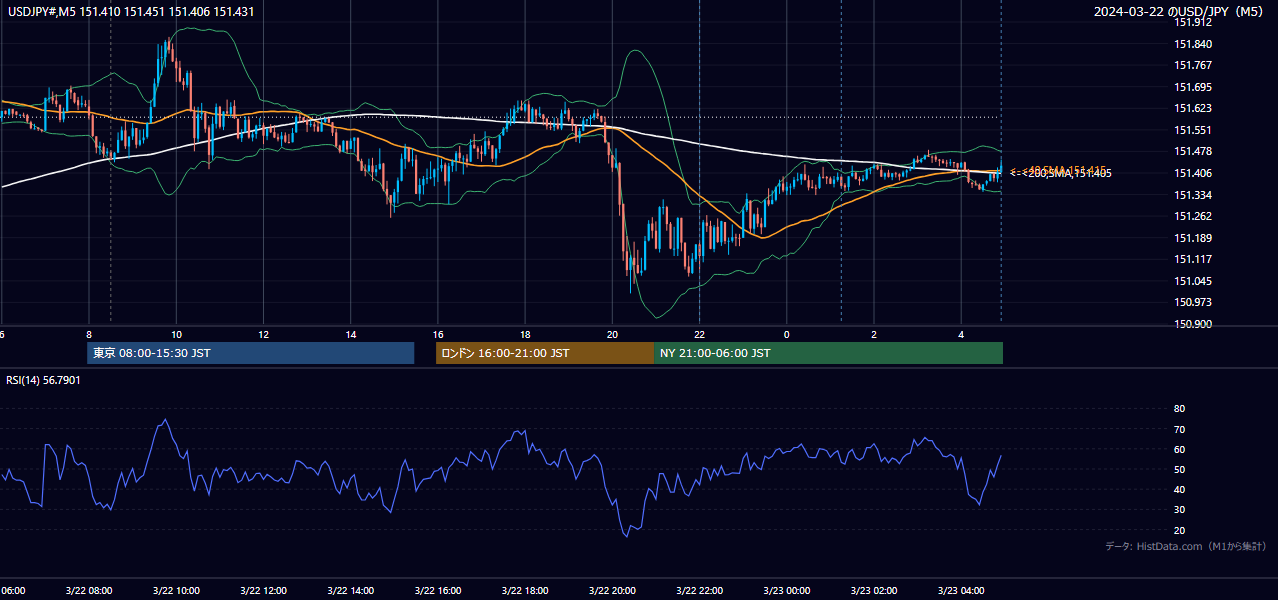This screenshot has width=1278, height=600.
Task: Click price axis value 151.623
Action: point(1192,108)
